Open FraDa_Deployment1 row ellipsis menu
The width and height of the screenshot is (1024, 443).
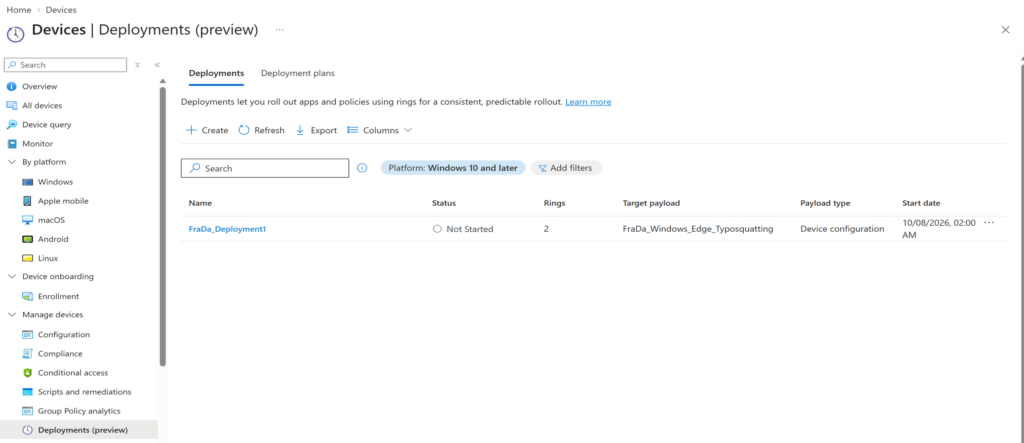point(989,223)
